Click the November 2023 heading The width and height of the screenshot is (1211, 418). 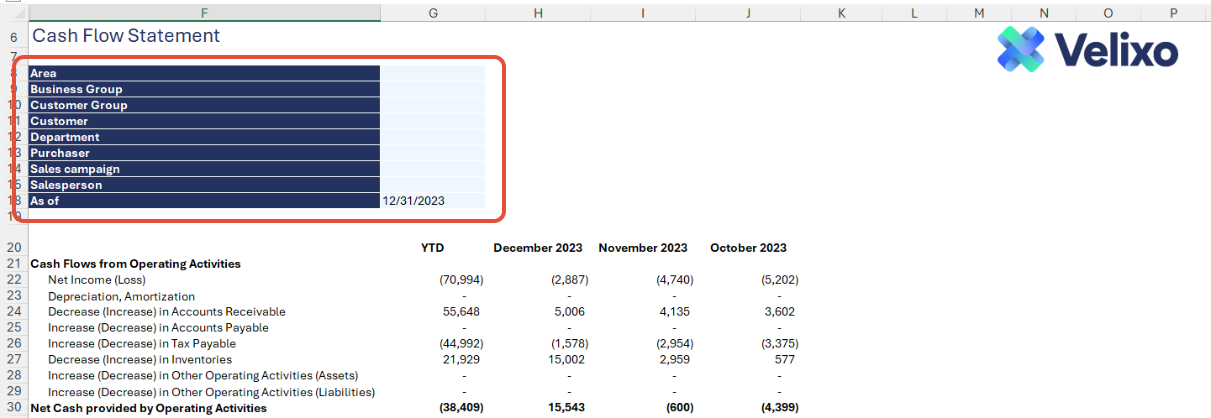pos(643,248)
